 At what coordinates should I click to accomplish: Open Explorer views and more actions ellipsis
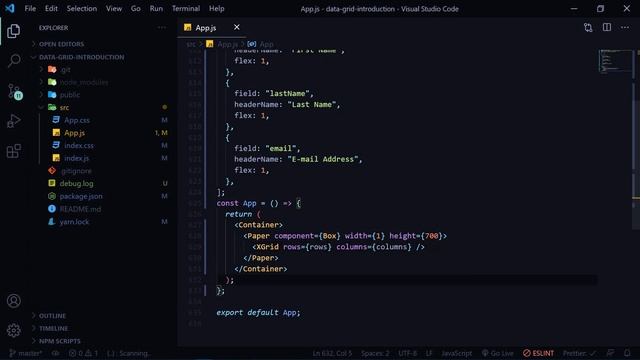pos(162,28)
